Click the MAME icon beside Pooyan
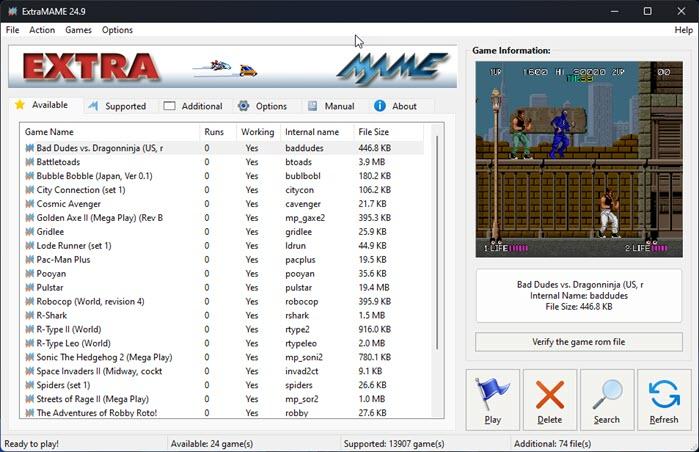Viewport: 699px width, 452px height. pyautogui.click(x=29, y=273)
